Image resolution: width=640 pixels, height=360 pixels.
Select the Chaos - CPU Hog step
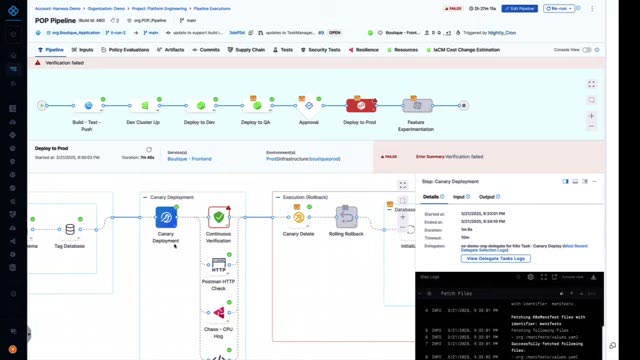pos(219,313)
